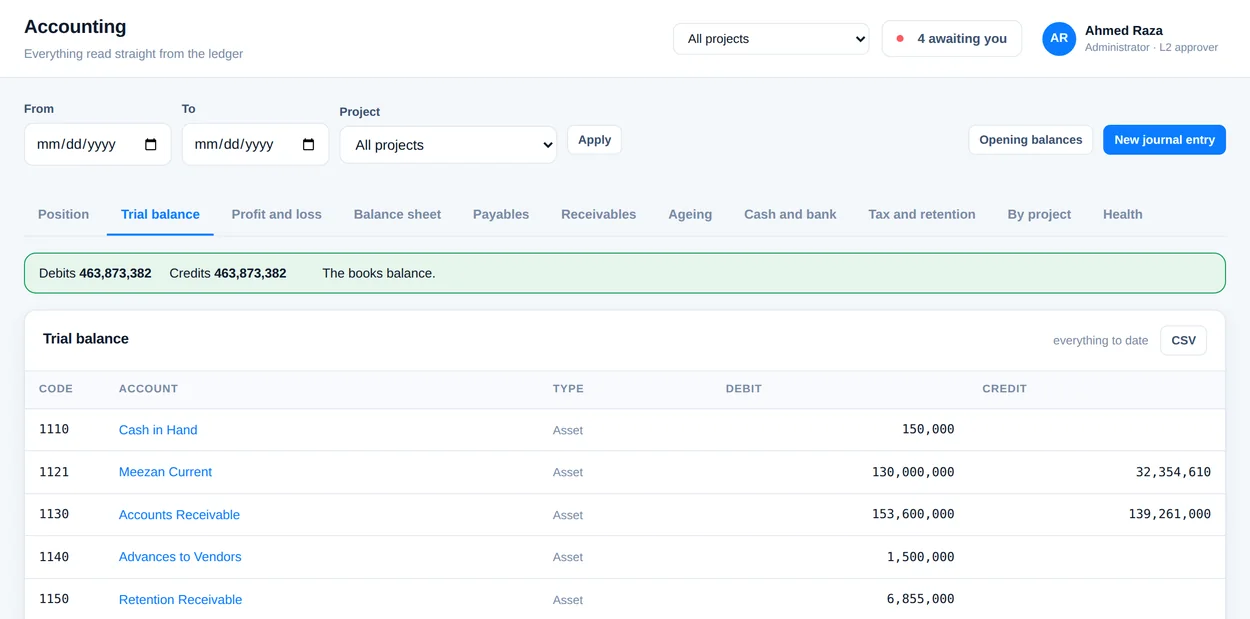Open the Advances to Vendors link

(180, 557)
